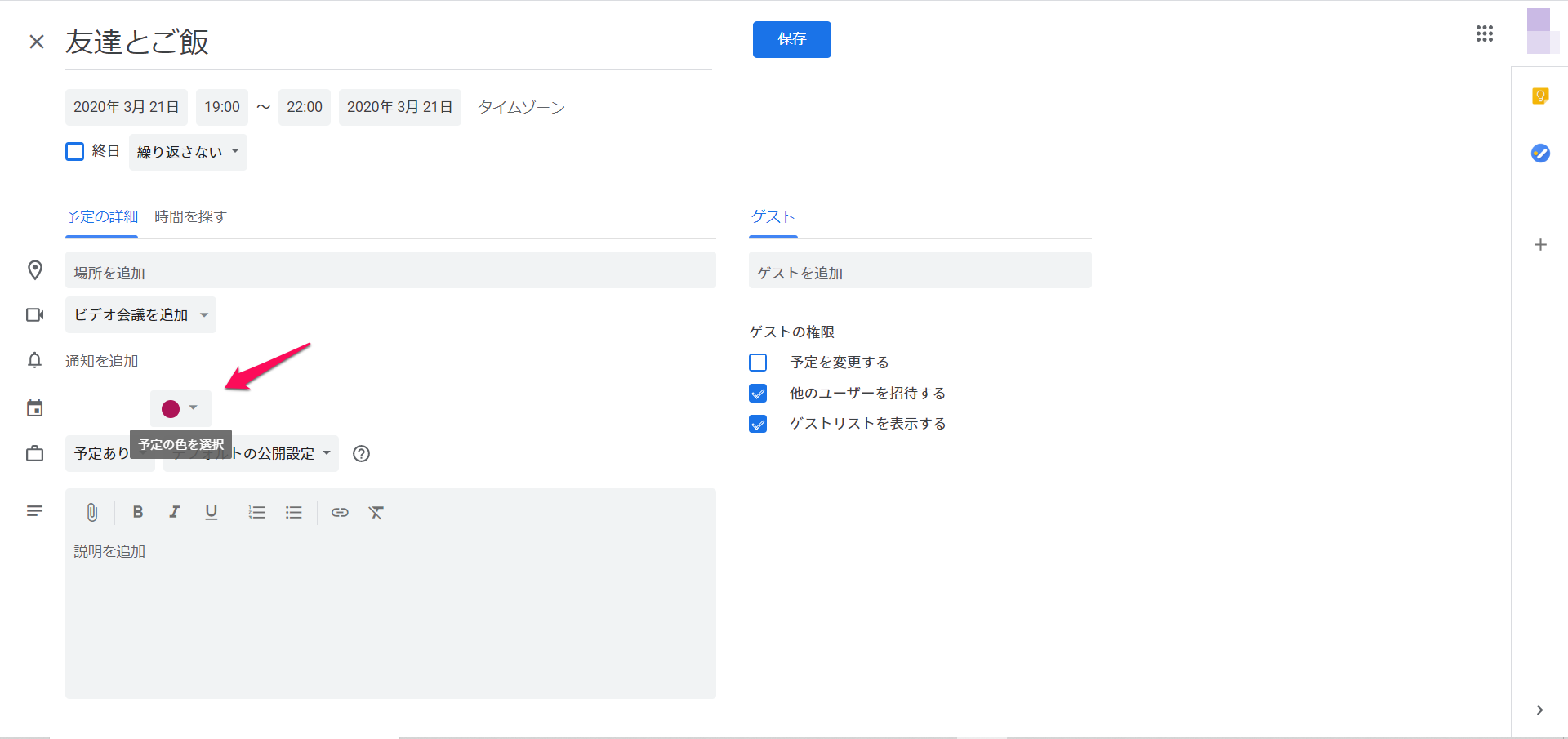
Task: Click the 場所を追加 location field
Action: (x=390, y=270)
